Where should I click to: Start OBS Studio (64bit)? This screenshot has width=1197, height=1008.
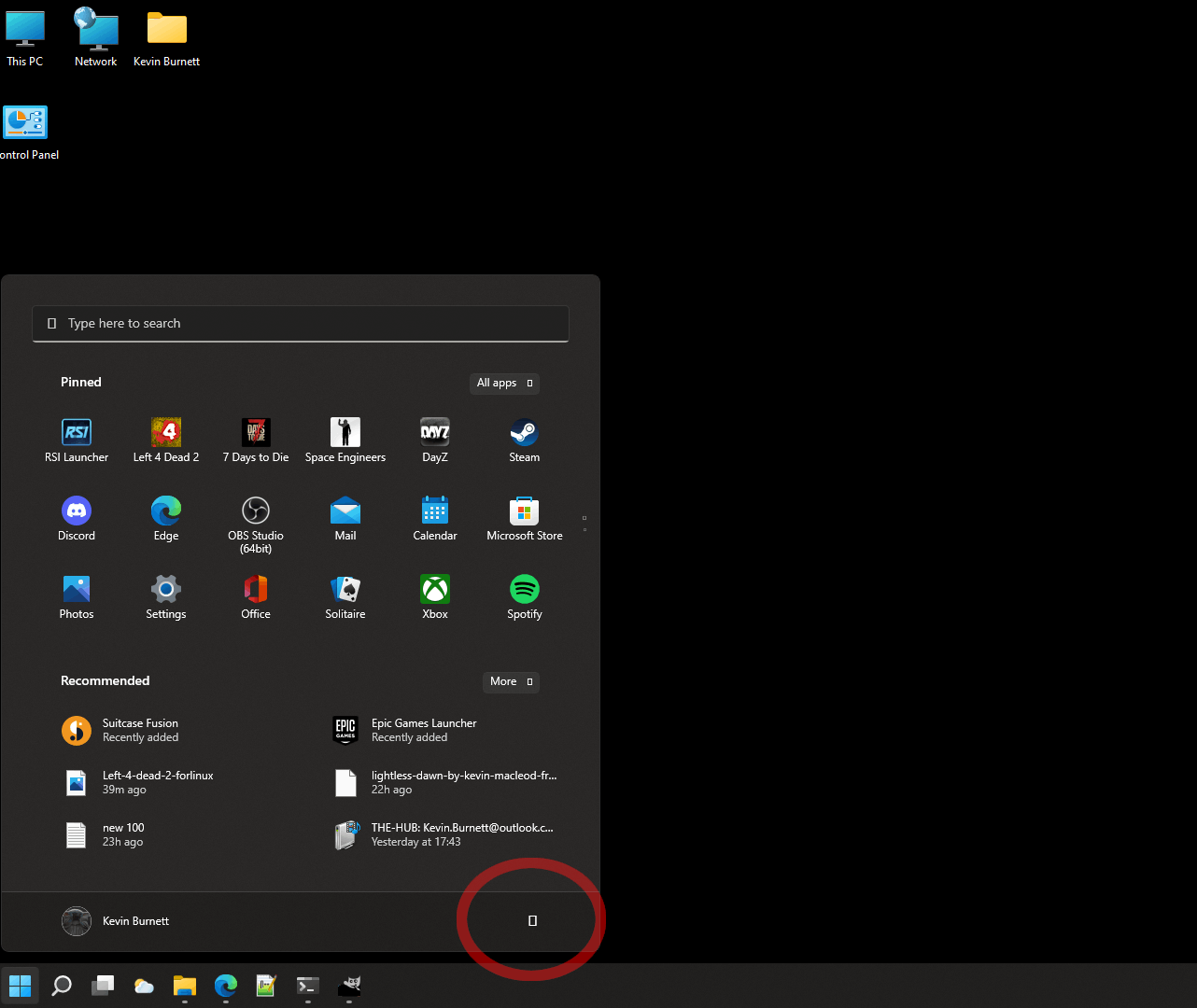[x=255, y=511]
